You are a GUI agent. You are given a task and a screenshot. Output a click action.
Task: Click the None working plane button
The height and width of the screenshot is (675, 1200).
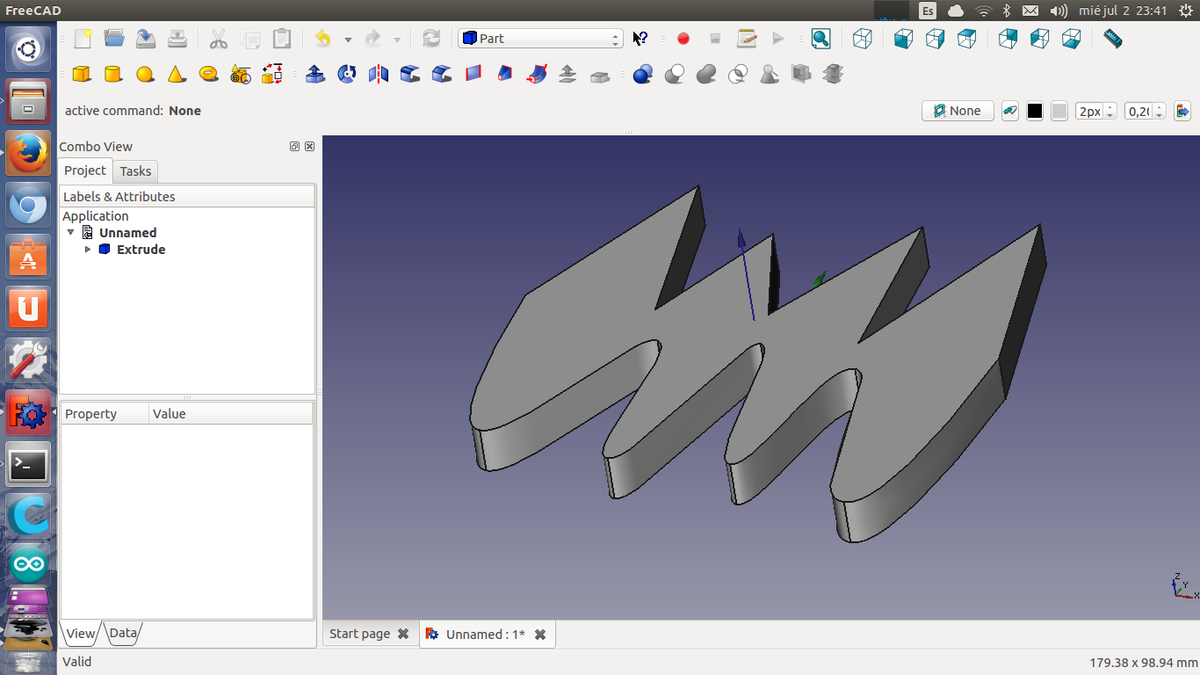click(x=957, y=111)
